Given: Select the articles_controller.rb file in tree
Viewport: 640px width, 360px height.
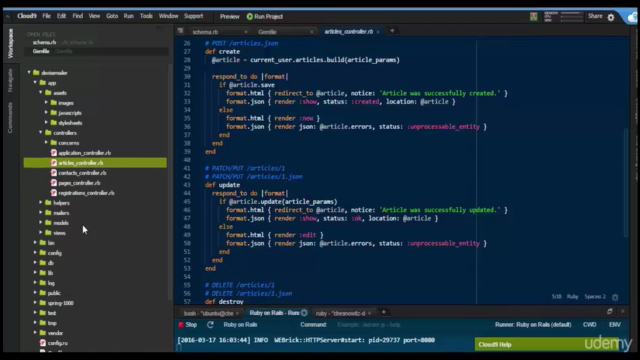Looking at the screenshot, I should (x=95, y=163).
